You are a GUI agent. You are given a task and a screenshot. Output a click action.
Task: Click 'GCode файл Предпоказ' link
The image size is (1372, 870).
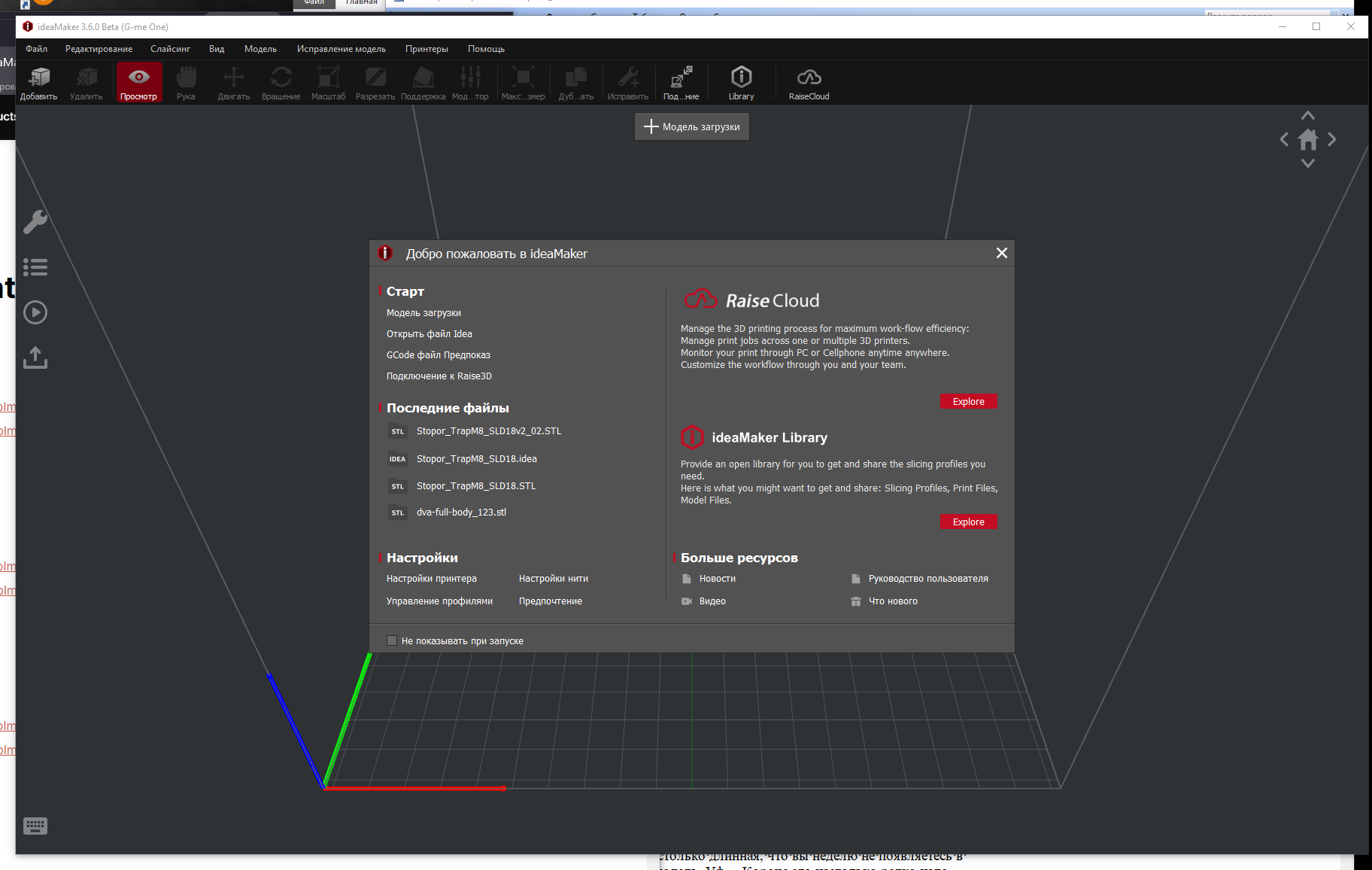click(439, 355)
